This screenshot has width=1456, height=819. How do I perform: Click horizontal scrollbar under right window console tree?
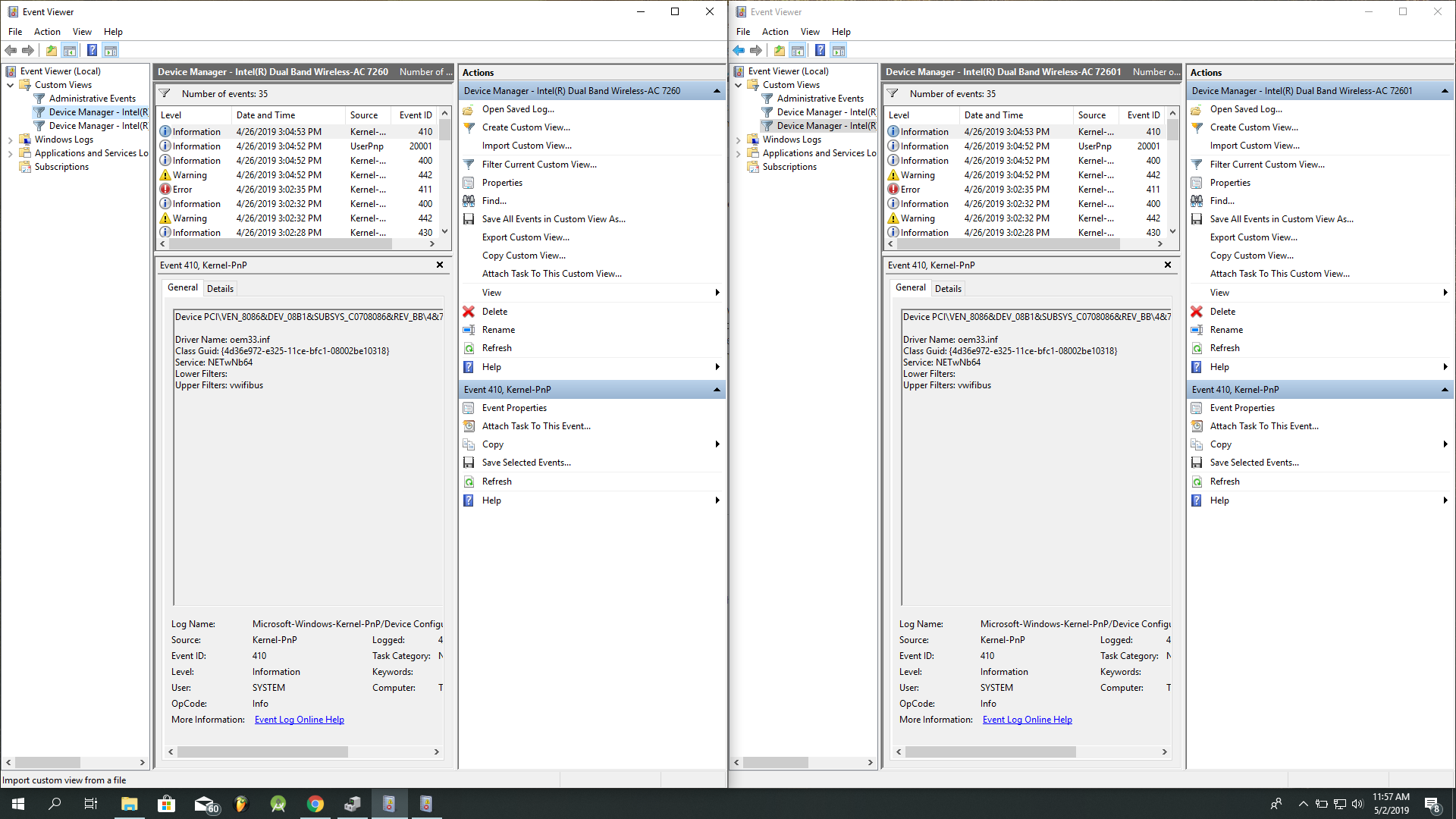click(x=804, y=763)
